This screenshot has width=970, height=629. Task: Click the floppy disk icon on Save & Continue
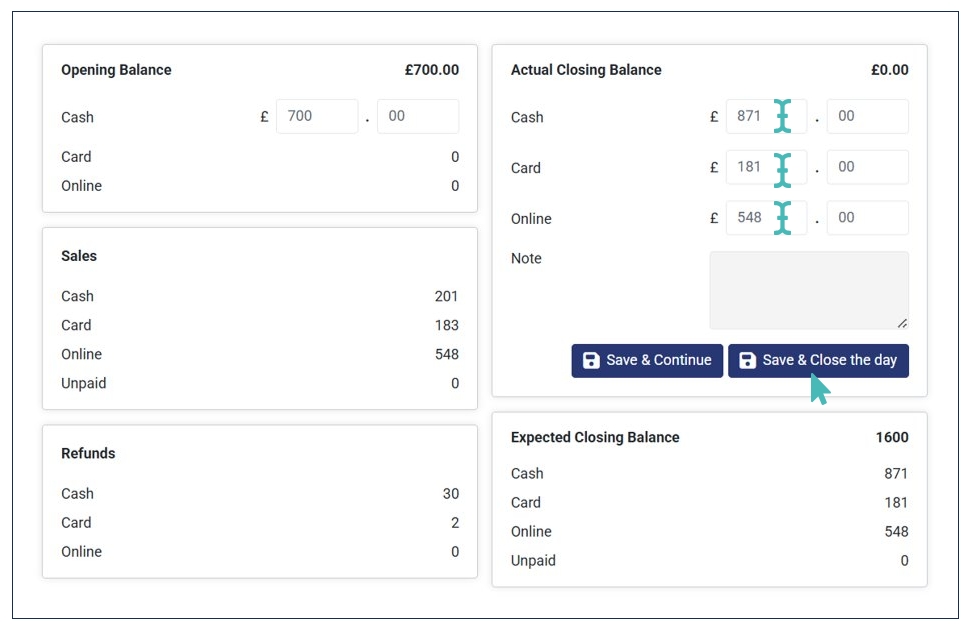coord(591,360)
